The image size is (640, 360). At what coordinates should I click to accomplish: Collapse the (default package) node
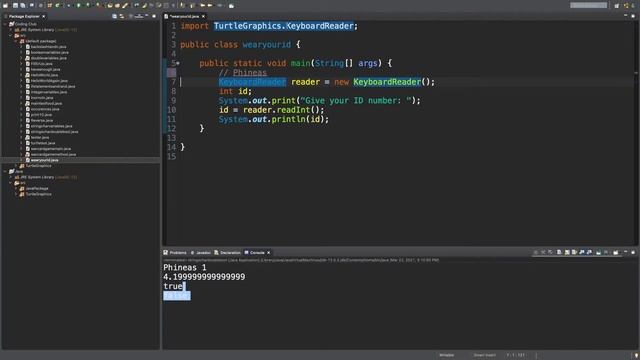[16, 41]
